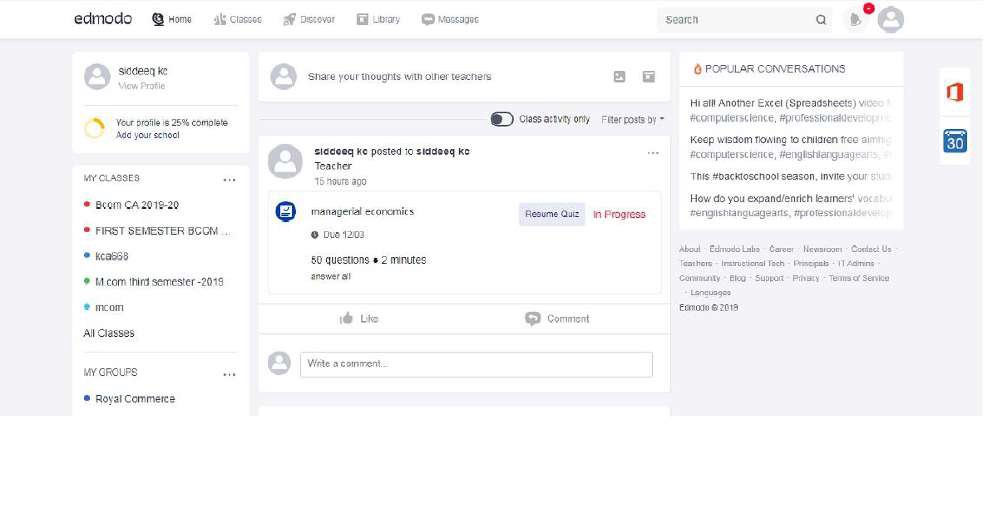
Task: Click the Blog footer link
Action: click(737, 278)
